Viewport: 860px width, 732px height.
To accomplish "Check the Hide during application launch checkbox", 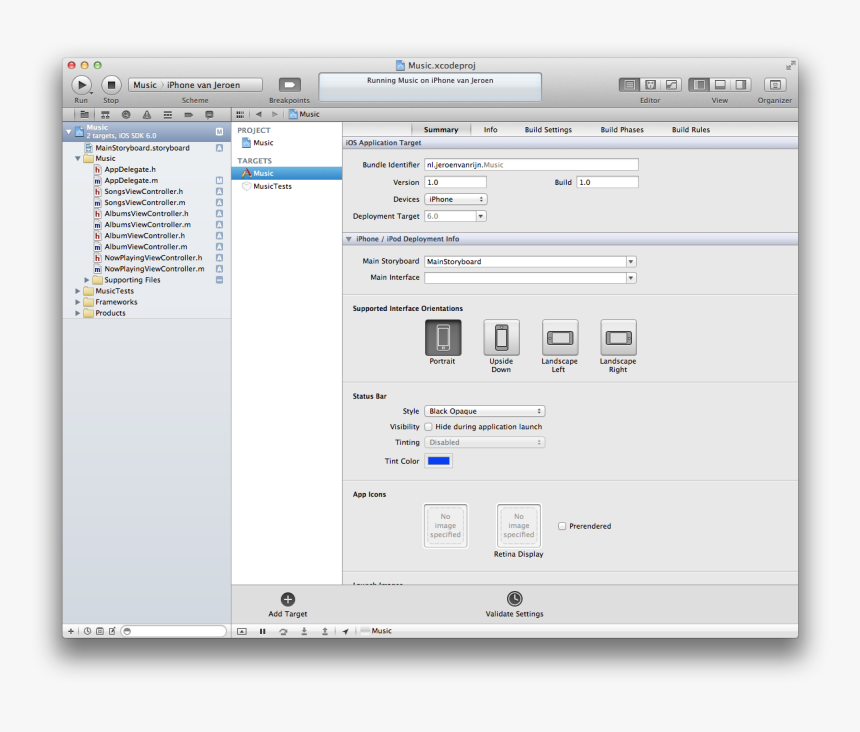I will [427, 426].
